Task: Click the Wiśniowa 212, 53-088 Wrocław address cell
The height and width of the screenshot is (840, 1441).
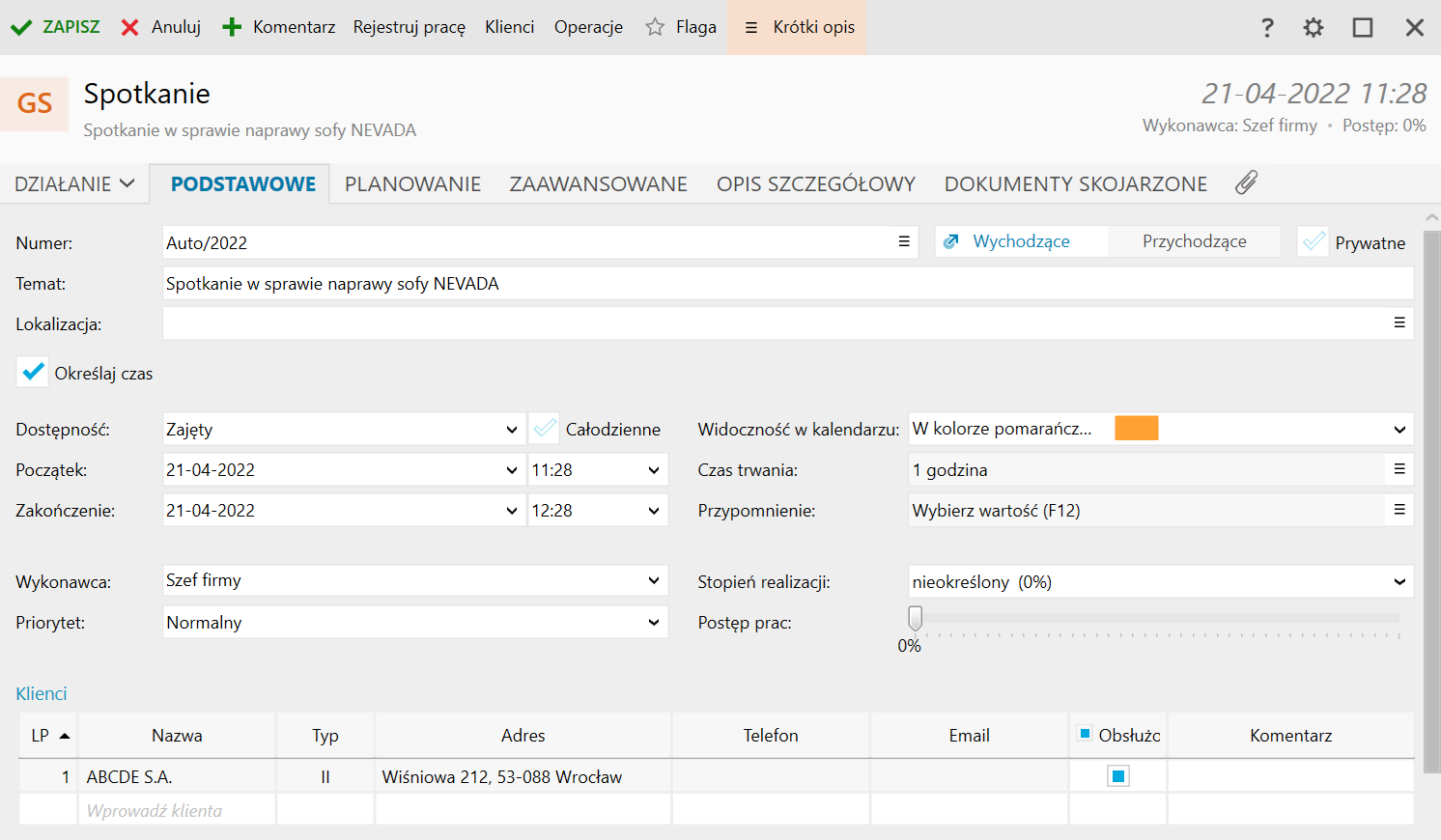Action: click(x=523, y=776)
